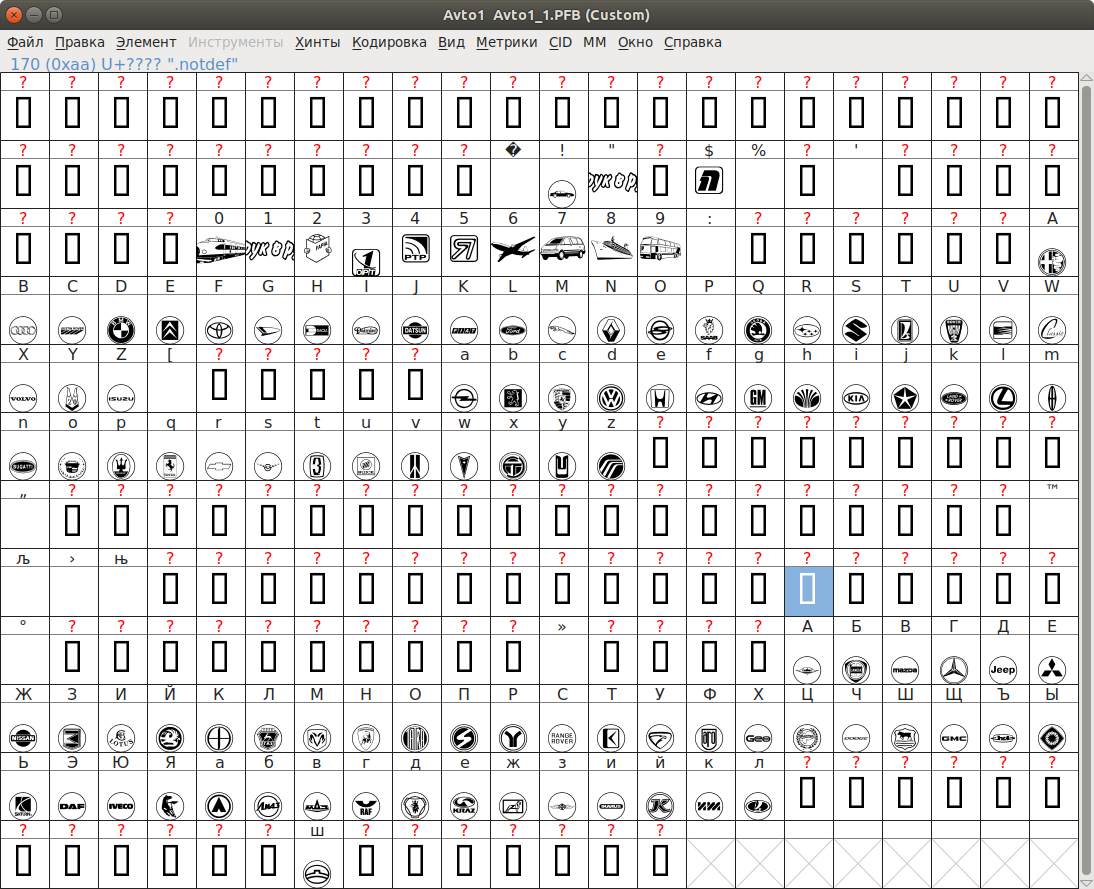Select the KIA logo glyph under i
1094x889 pixels.
(x=856, y=398)
